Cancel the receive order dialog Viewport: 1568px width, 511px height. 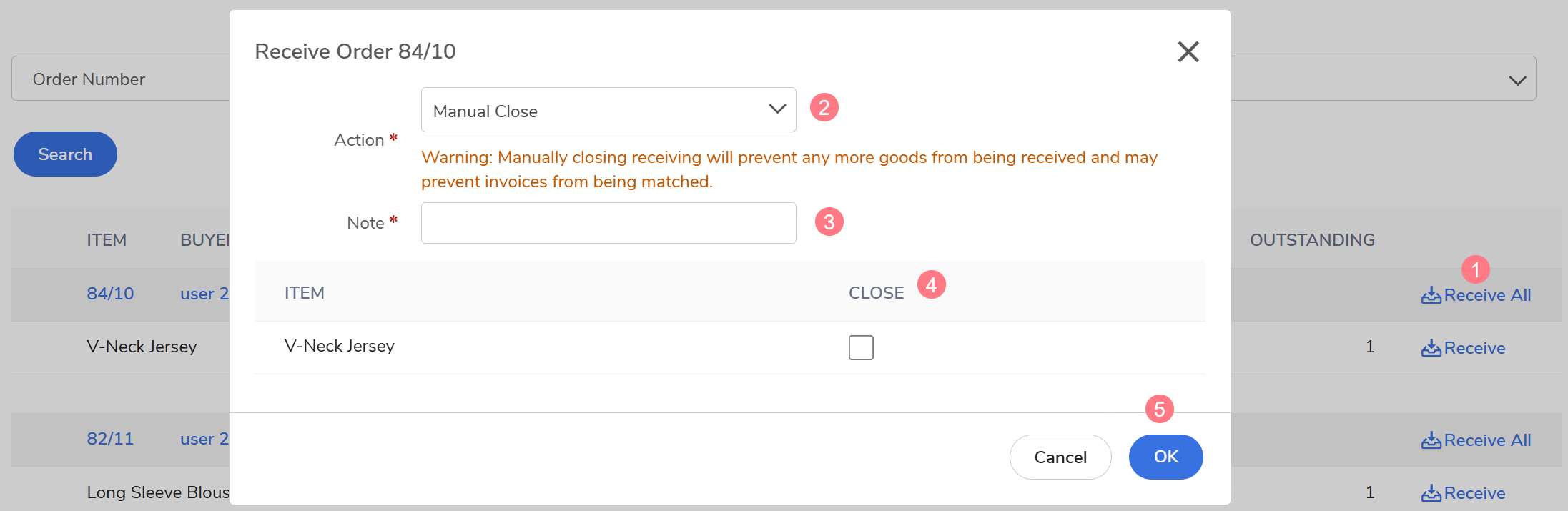(1060, 457)
